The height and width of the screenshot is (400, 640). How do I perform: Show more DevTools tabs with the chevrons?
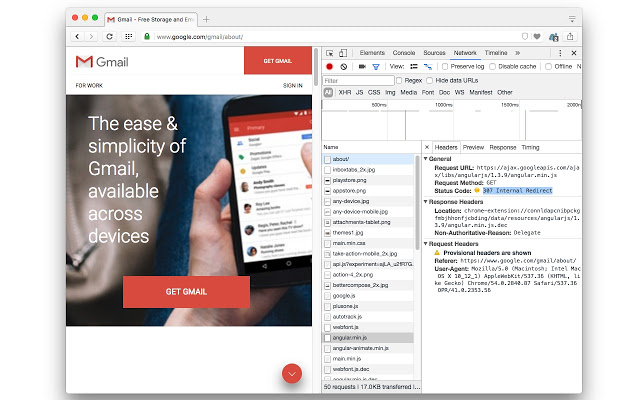(x=518, y=53)
